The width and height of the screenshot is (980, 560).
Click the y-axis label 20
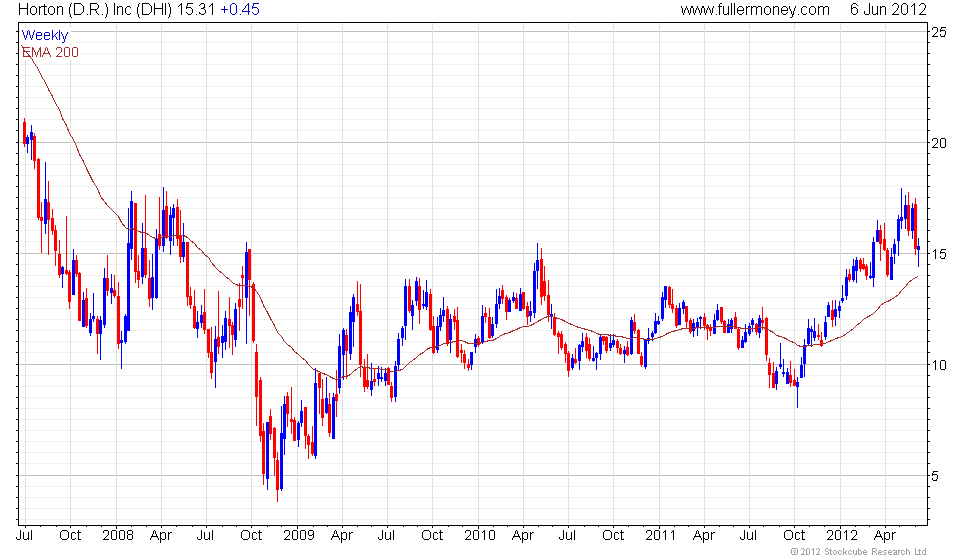(x=939, y=143)
